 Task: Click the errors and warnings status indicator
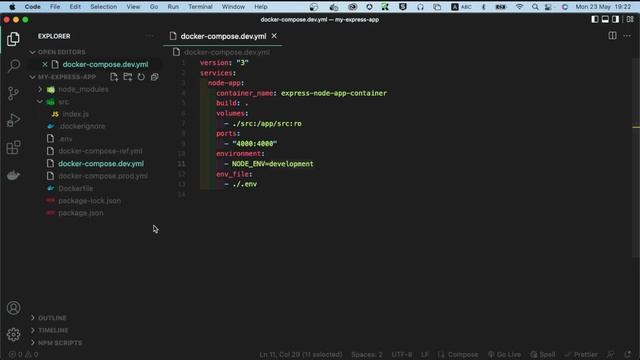(x=24, y=354)
